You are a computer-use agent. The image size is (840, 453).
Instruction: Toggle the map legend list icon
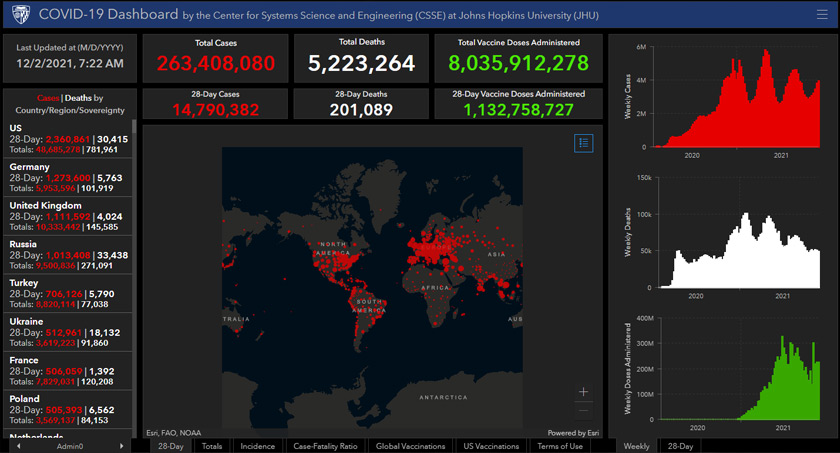[584, 143]
